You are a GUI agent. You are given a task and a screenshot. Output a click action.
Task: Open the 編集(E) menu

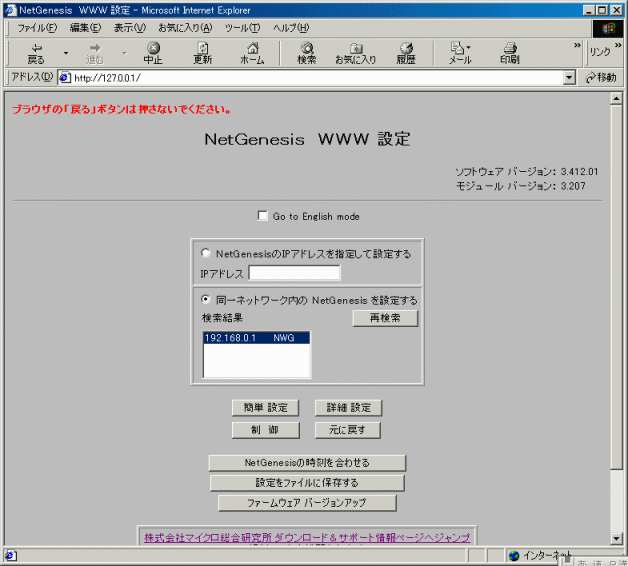(x=85, y=28)
